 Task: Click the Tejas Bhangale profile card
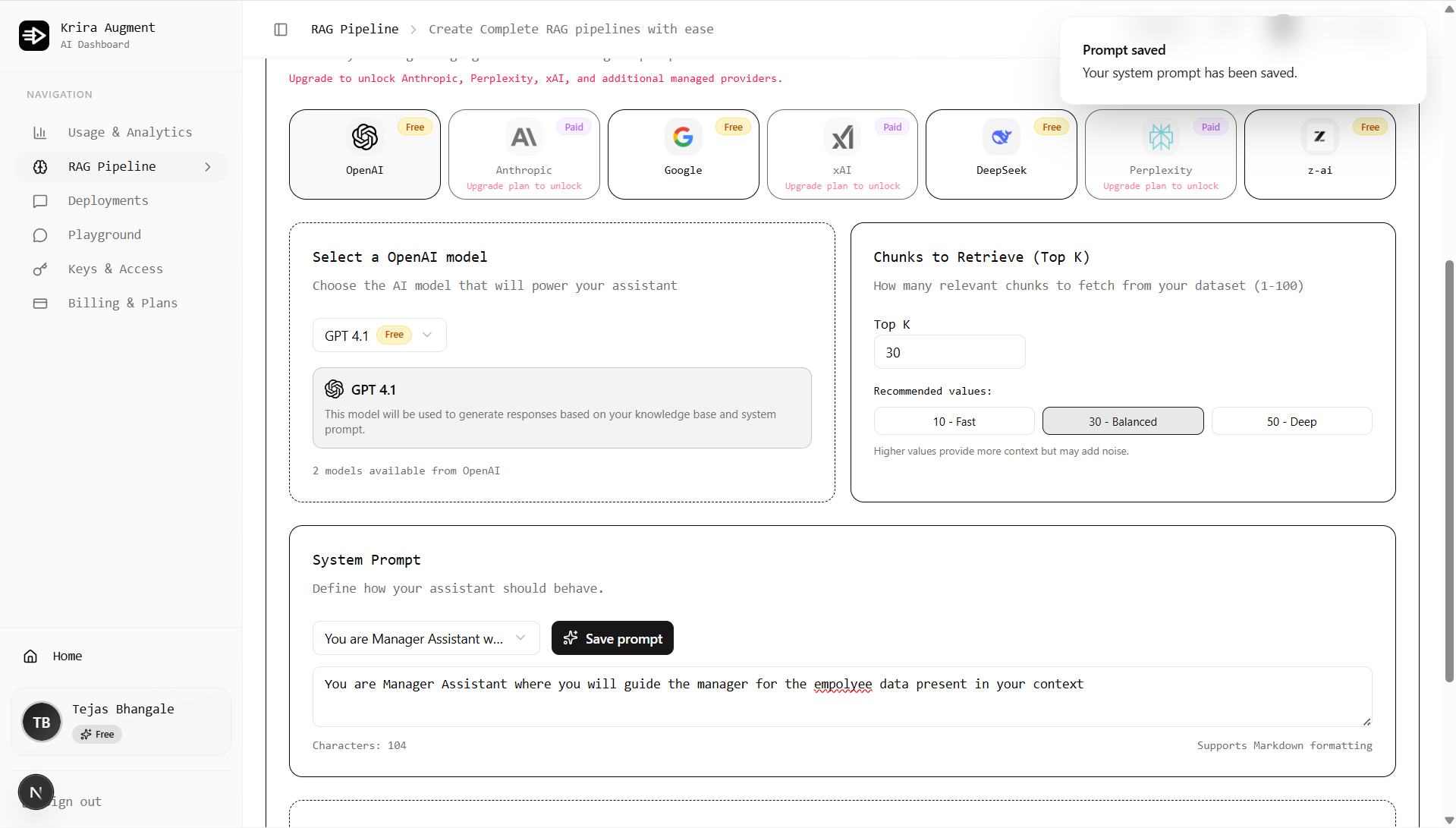coord(121,722)
